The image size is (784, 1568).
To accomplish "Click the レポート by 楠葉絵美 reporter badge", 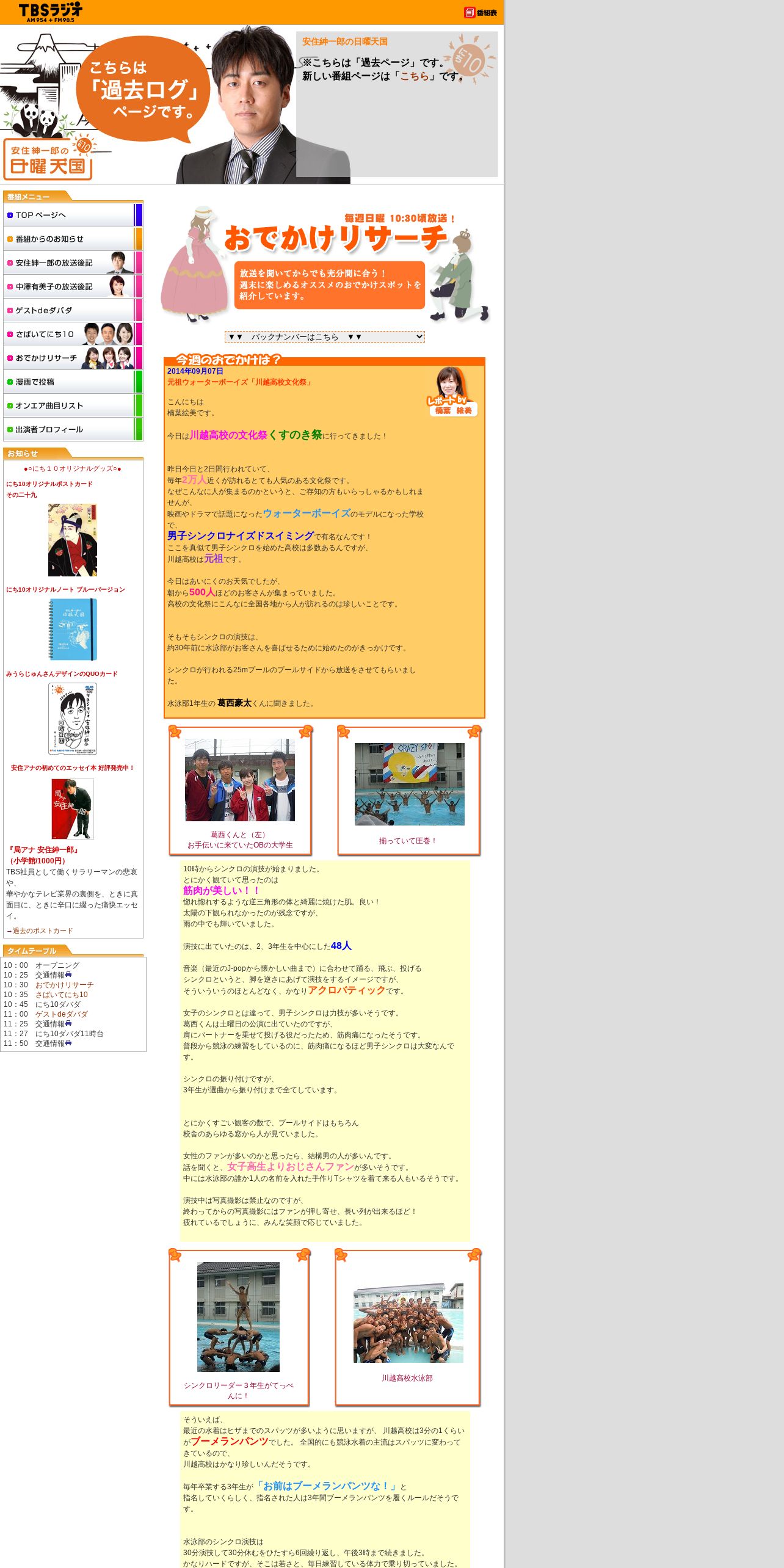I will [x=452, y=391].
